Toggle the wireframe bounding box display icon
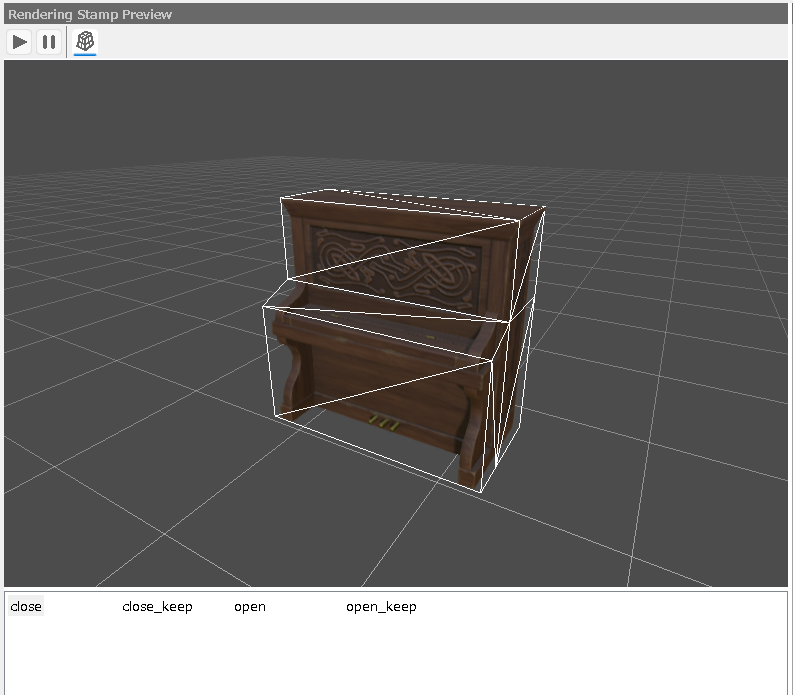This screenshot has height=695, width=793. pos(85,42)
